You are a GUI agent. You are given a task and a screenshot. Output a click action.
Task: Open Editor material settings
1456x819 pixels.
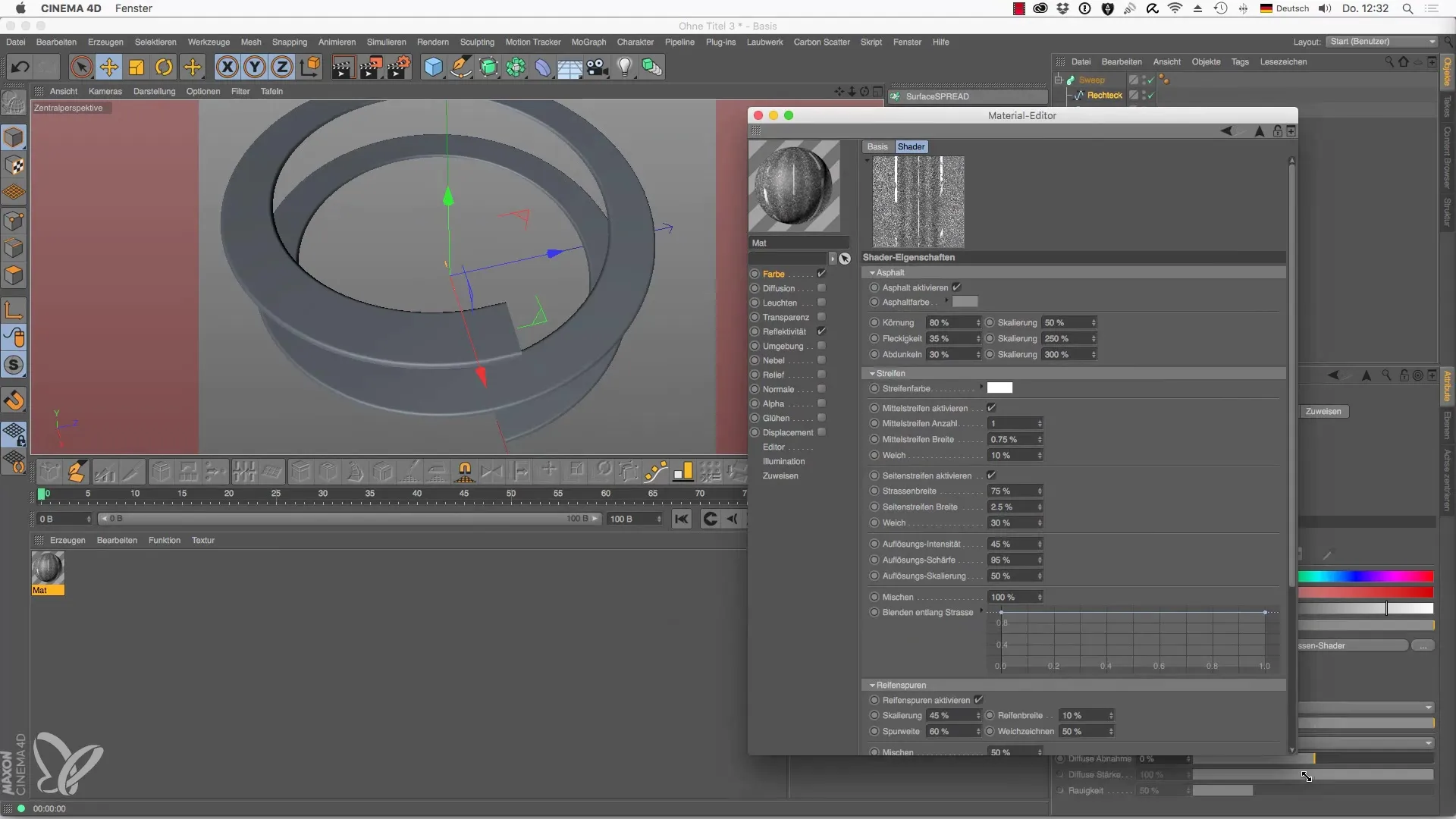773,447
